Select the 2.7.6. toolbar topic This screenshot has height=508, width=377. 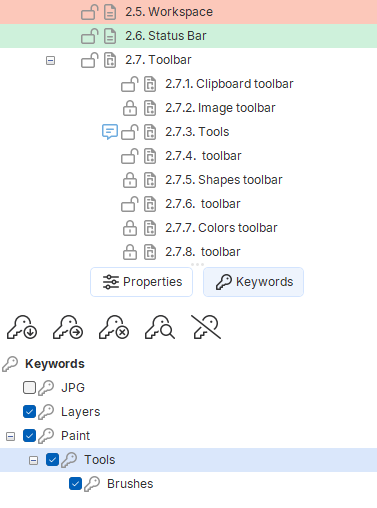203,204
